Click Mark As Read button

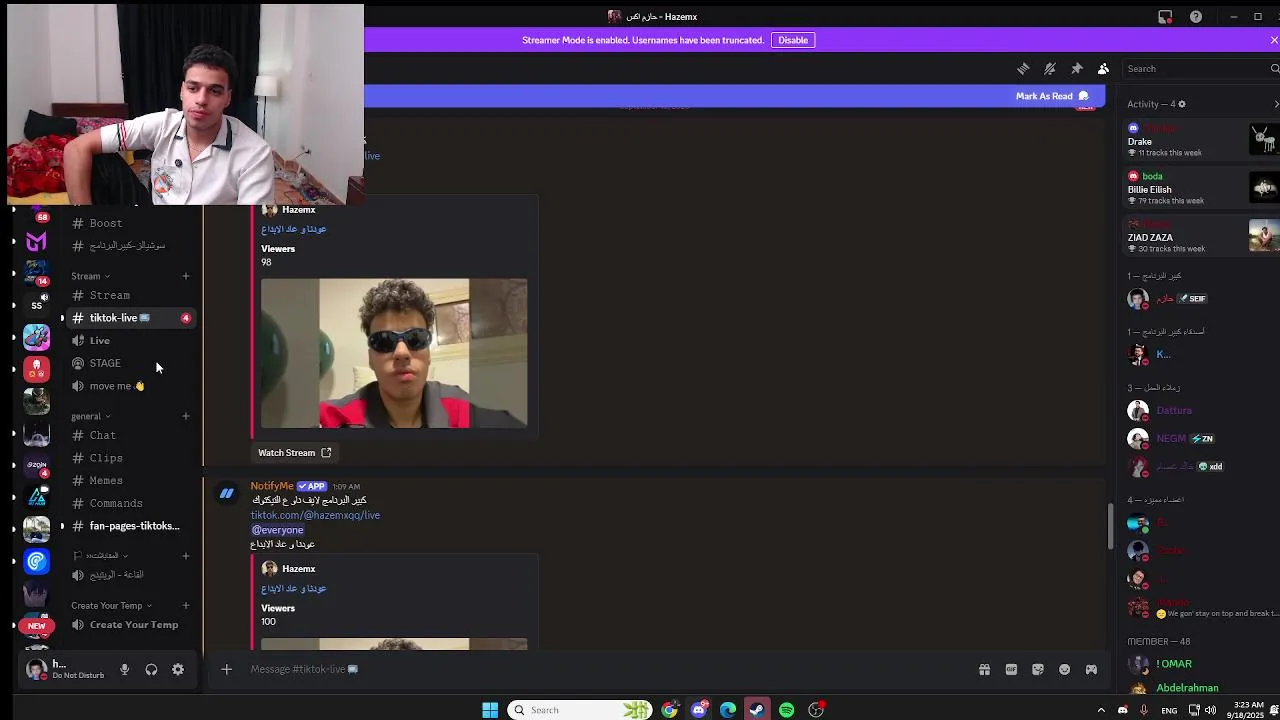click(1052, 96)
